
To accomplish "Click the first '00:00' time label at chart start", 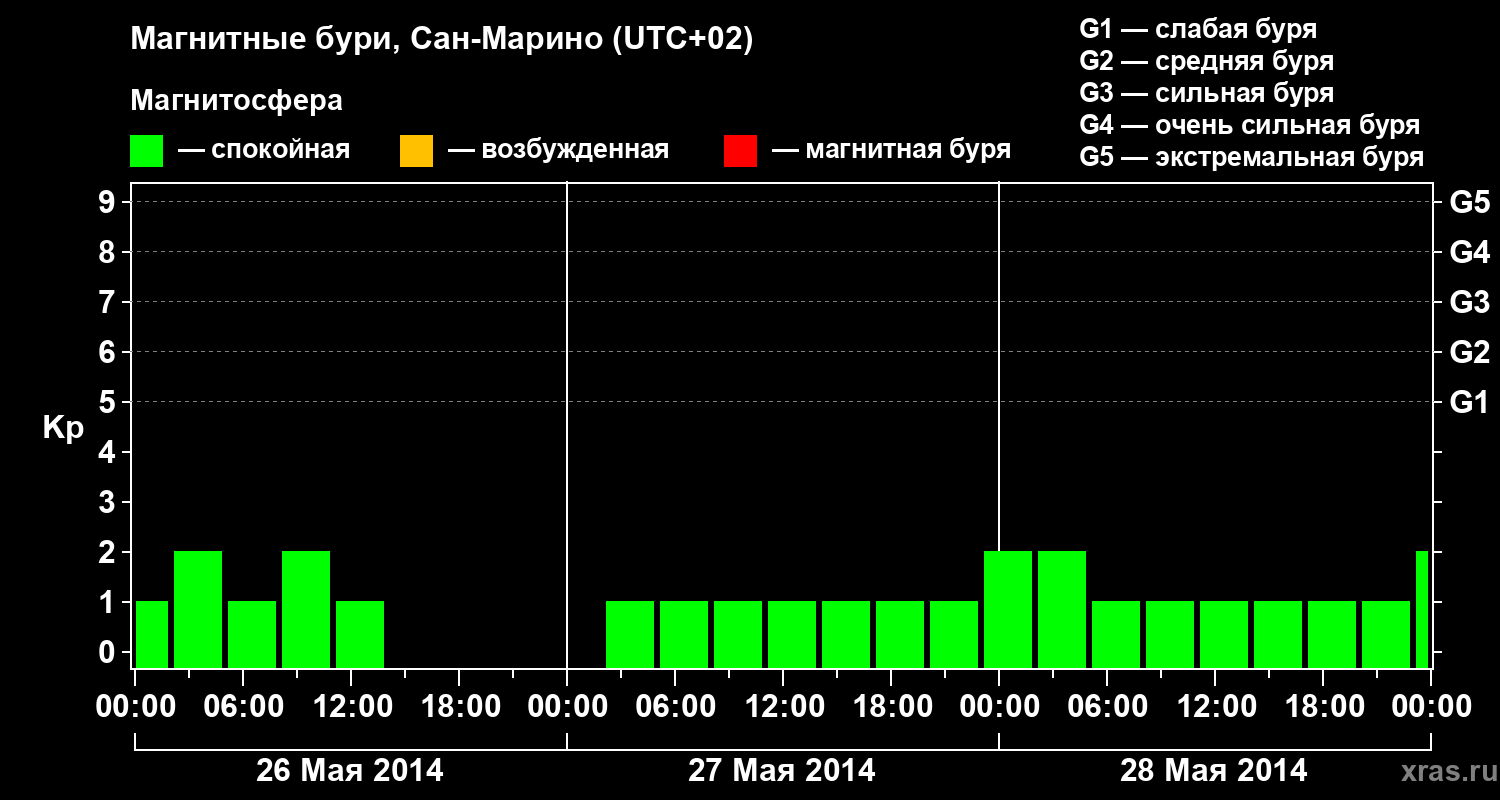I will pos(135,707).
